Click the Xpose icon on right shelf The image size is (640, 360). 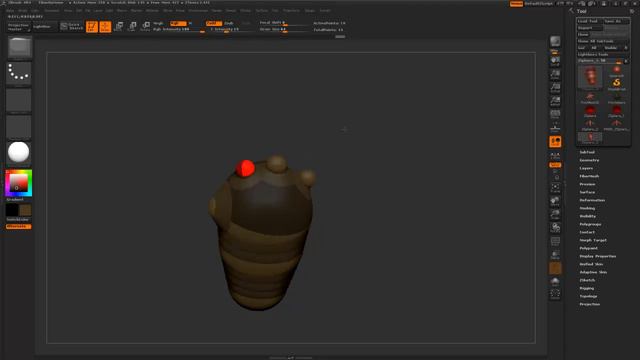pos(555,294)
